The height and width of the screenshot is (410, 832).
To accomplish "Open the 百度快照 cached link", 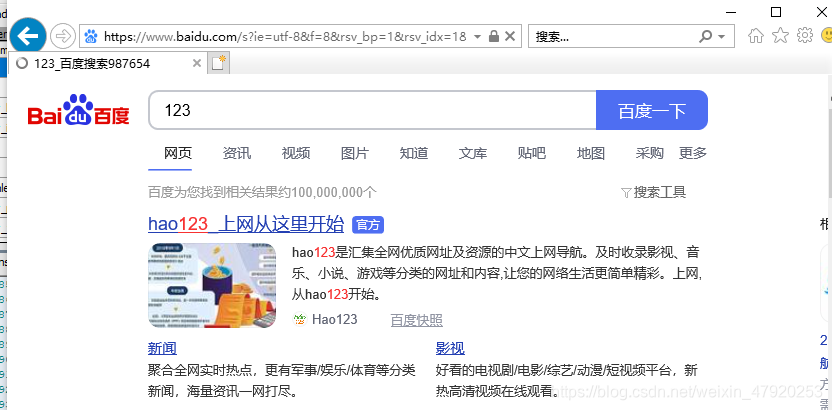I will click(417, 320).
